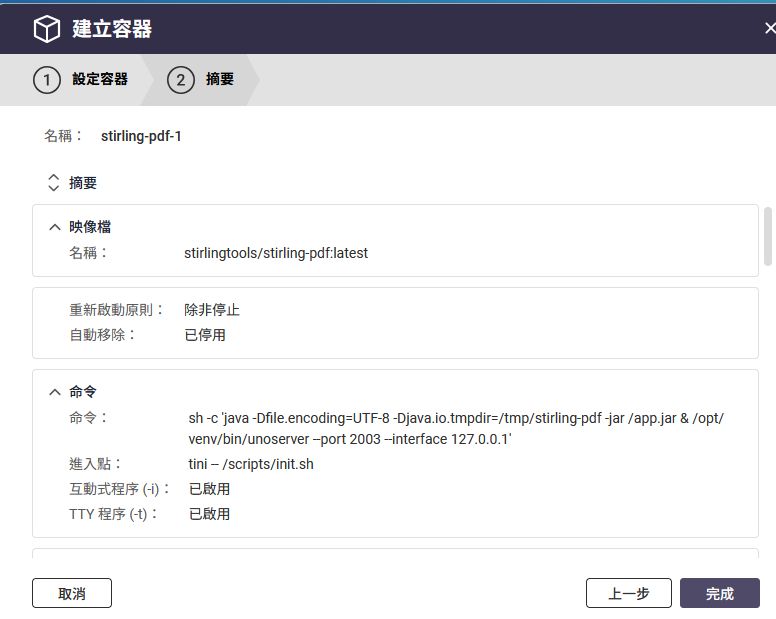Viewport: 776px width, 619px height.
Task: Click the summary panel vertical scrollbar
Action: pos(768,237)
